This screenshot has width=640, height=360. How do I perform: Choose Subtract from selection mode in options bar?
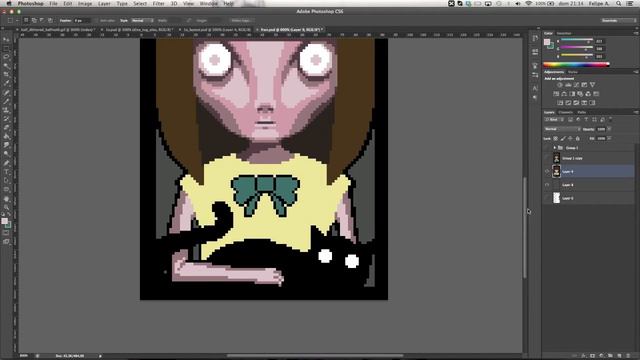(x=42, y=20)
